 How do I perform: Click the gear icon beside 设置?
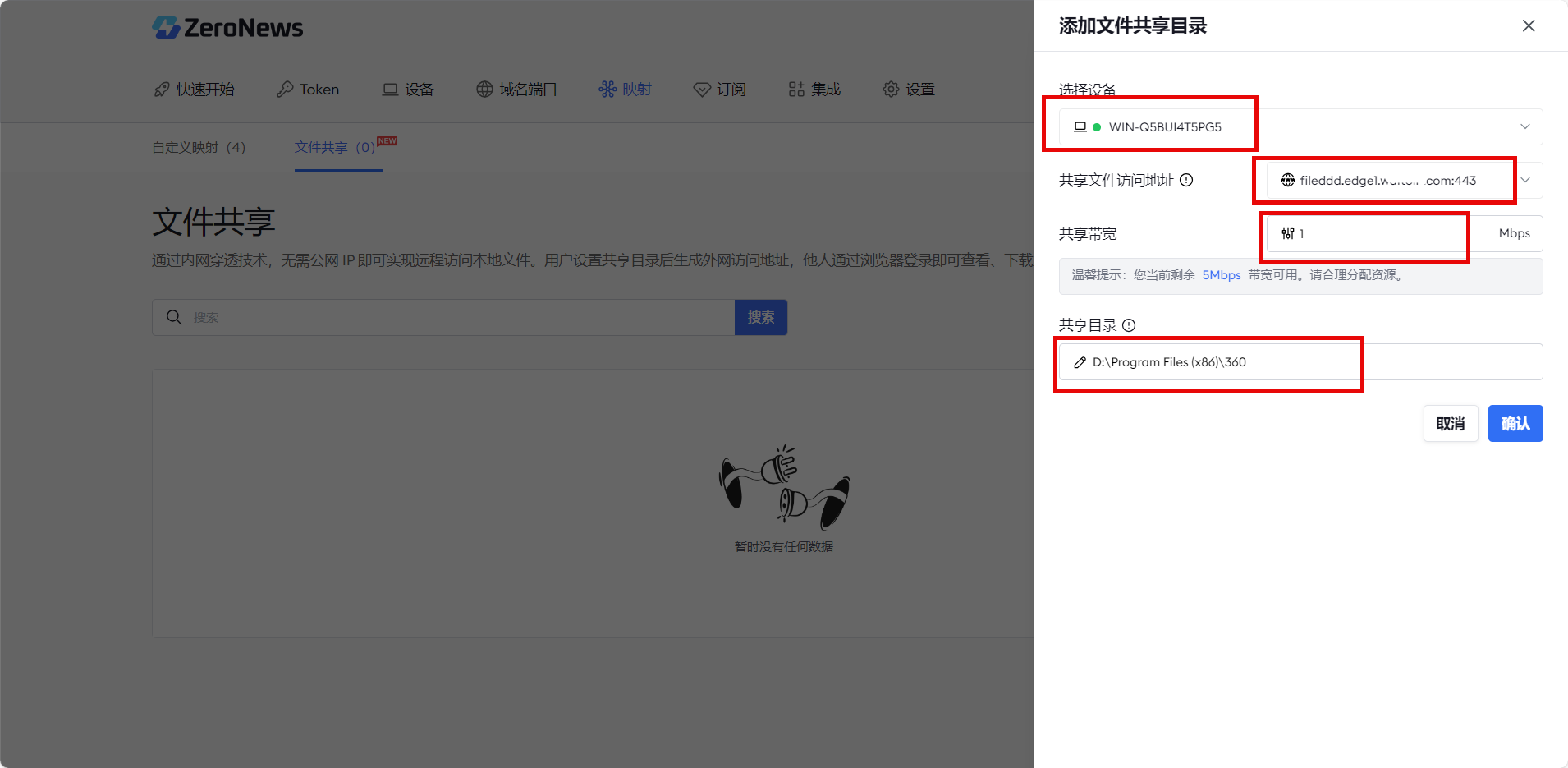click(891, 90)
